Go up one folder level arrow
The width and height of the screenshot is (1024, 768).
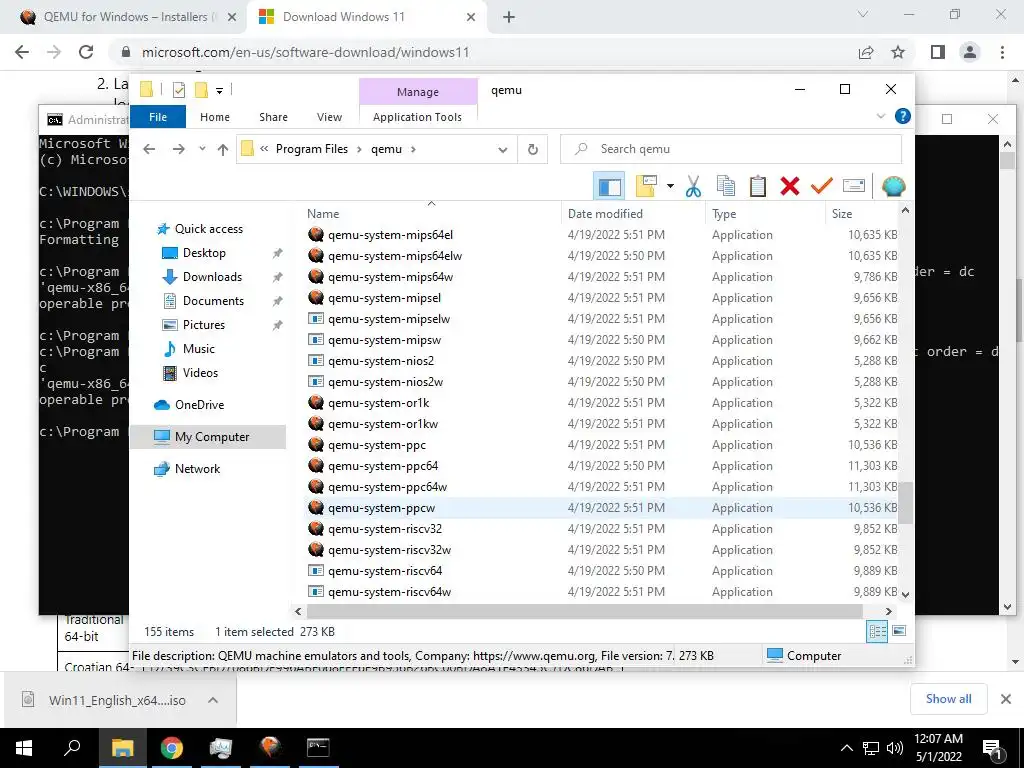coord(223,150)
